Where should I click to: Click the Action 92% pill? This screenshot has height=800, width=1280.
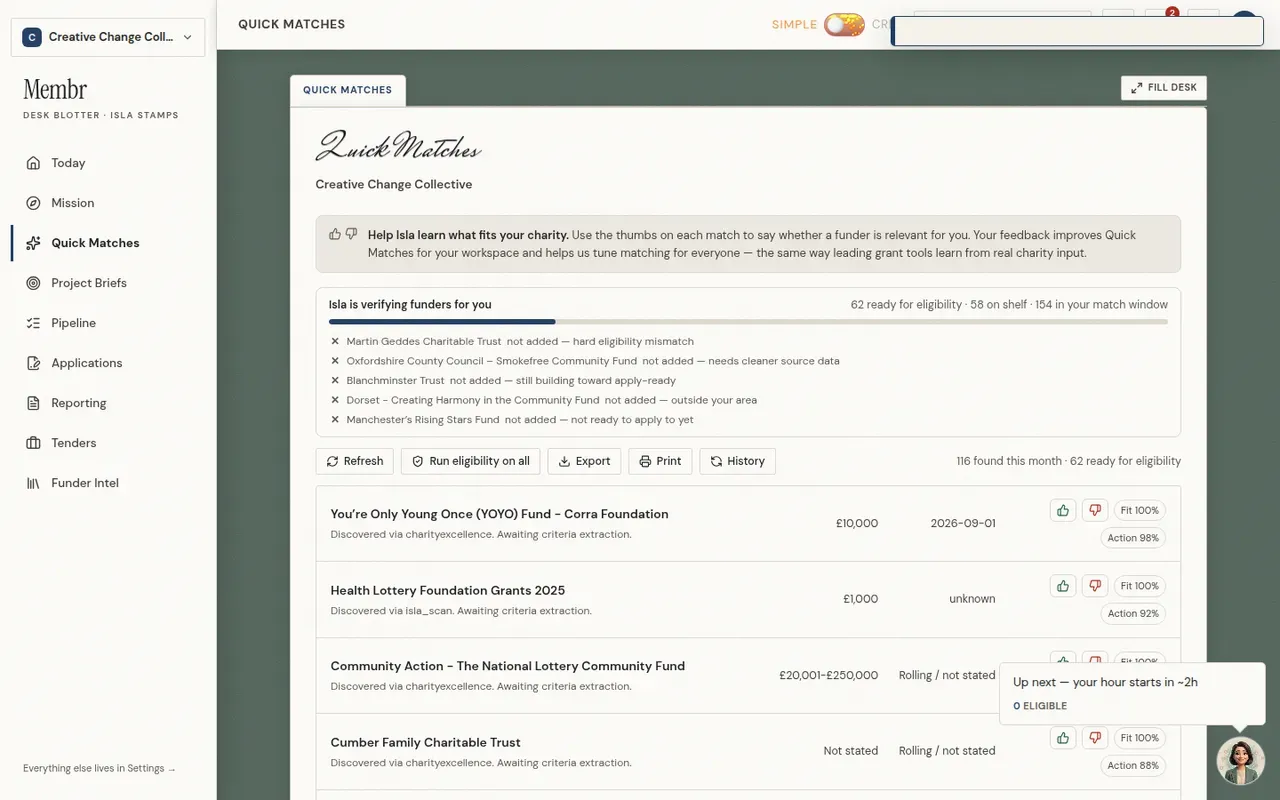tap(1133, 614)
